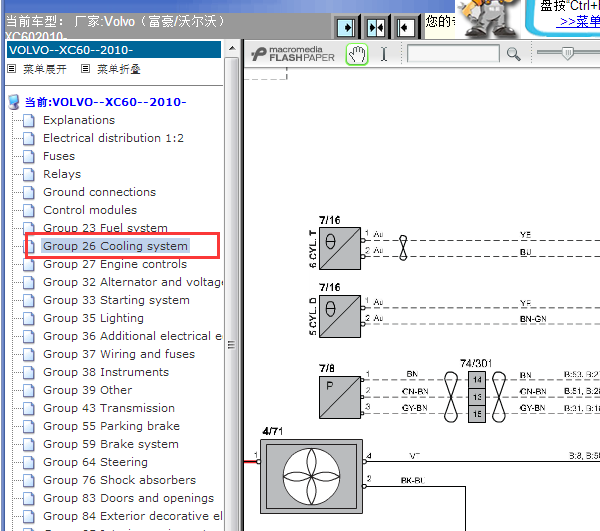Open Group 43 Transmission
Image resolution: width=600 pixels, height=531 pixels.
(x=109, y=408)
